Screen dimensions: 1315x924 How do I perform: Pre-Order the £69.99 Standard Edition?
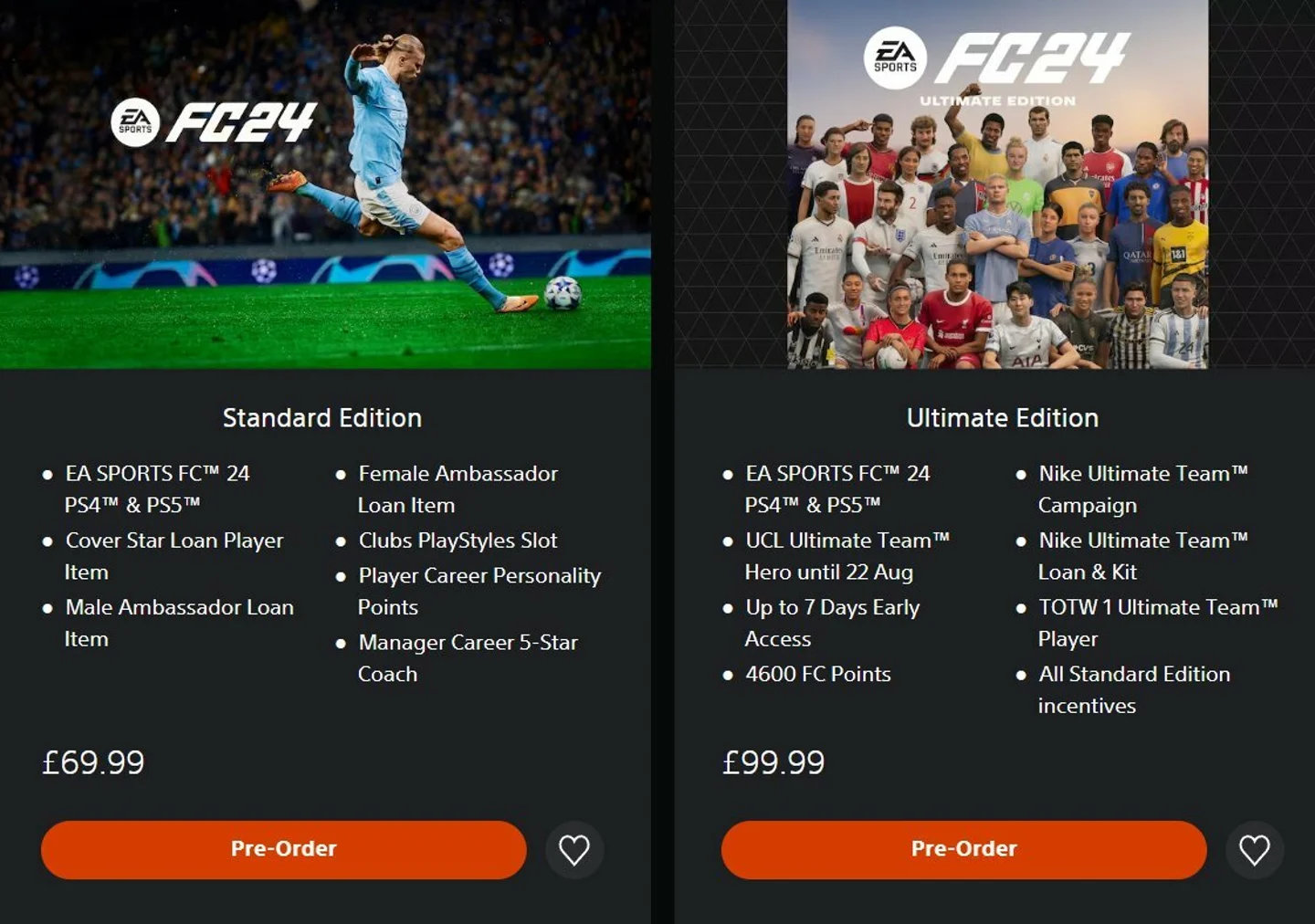pyautogui.click(x=284, y=850)
